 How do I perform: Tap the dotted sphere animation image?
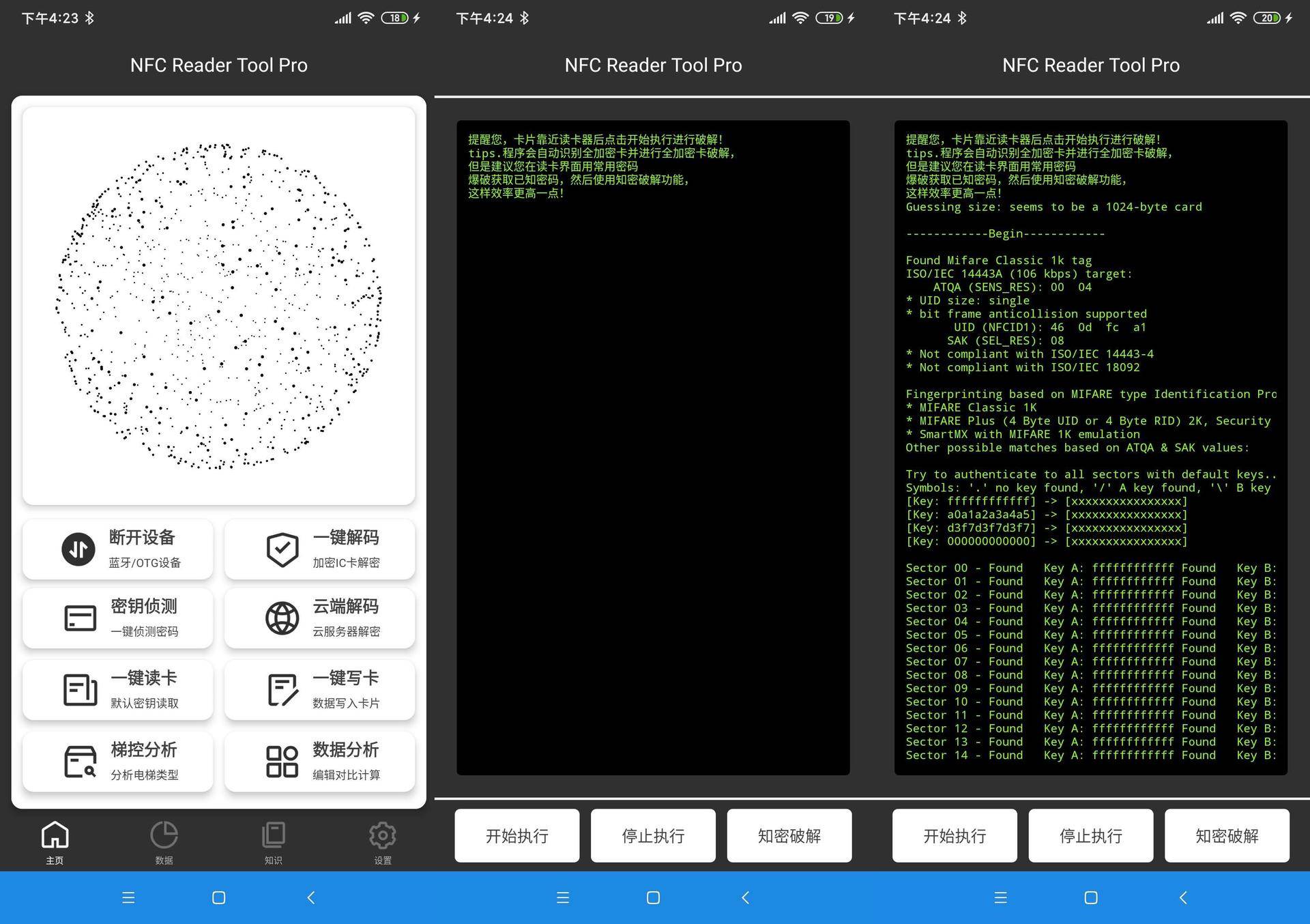[218, 306]
